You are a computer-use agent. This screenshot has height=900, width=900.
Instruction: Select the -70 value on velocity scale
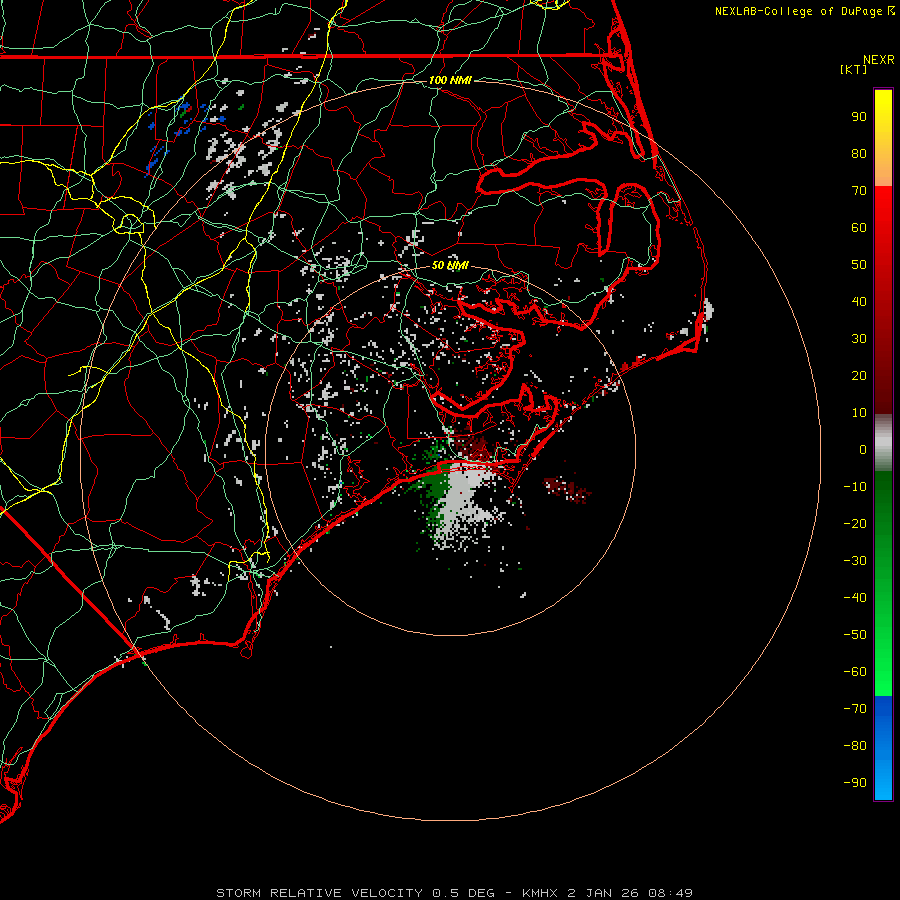click(x=855, y=709)
